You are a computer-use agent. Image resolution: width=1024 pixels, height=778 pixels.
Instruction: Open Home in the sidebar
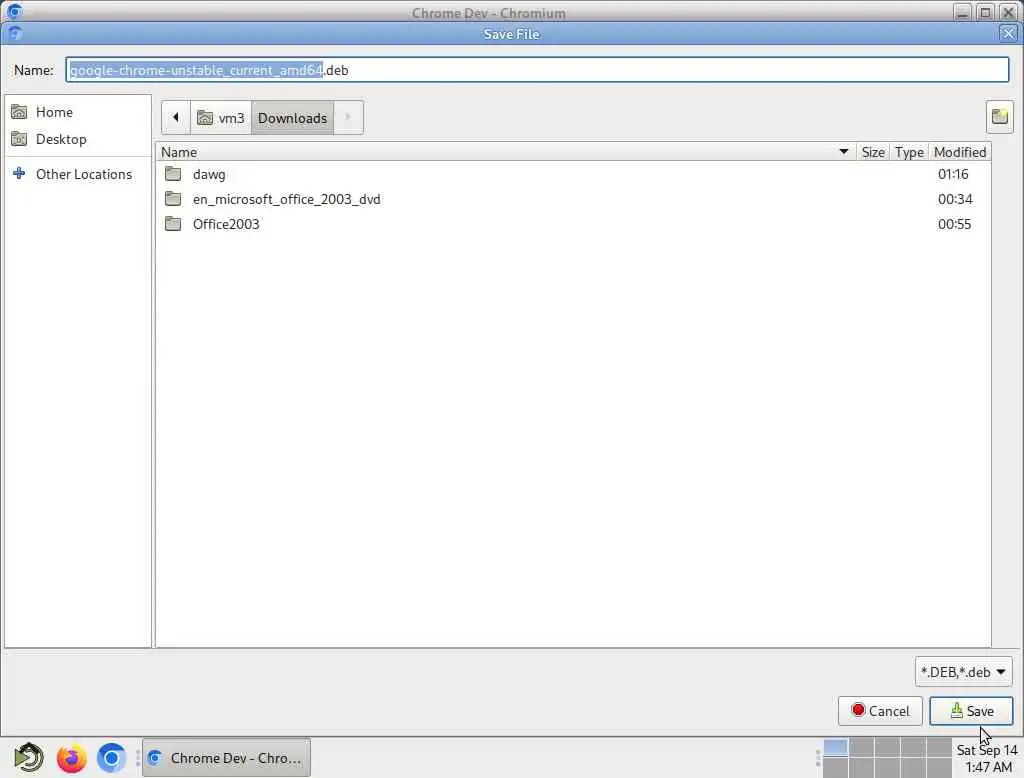click(78, 112)
